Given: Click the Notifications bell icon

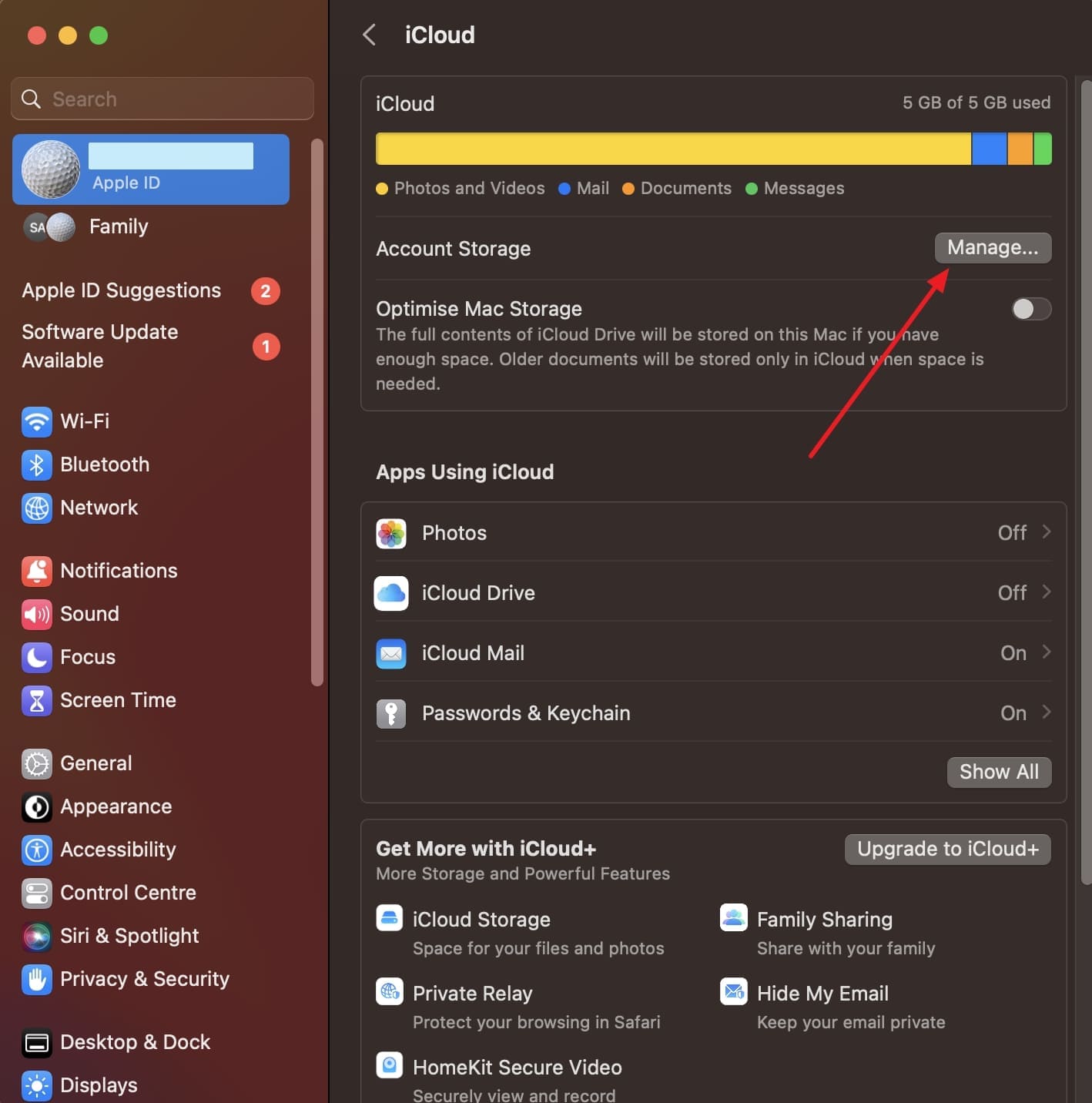Looking at the screenshot, I should click(x=37, y=571).
